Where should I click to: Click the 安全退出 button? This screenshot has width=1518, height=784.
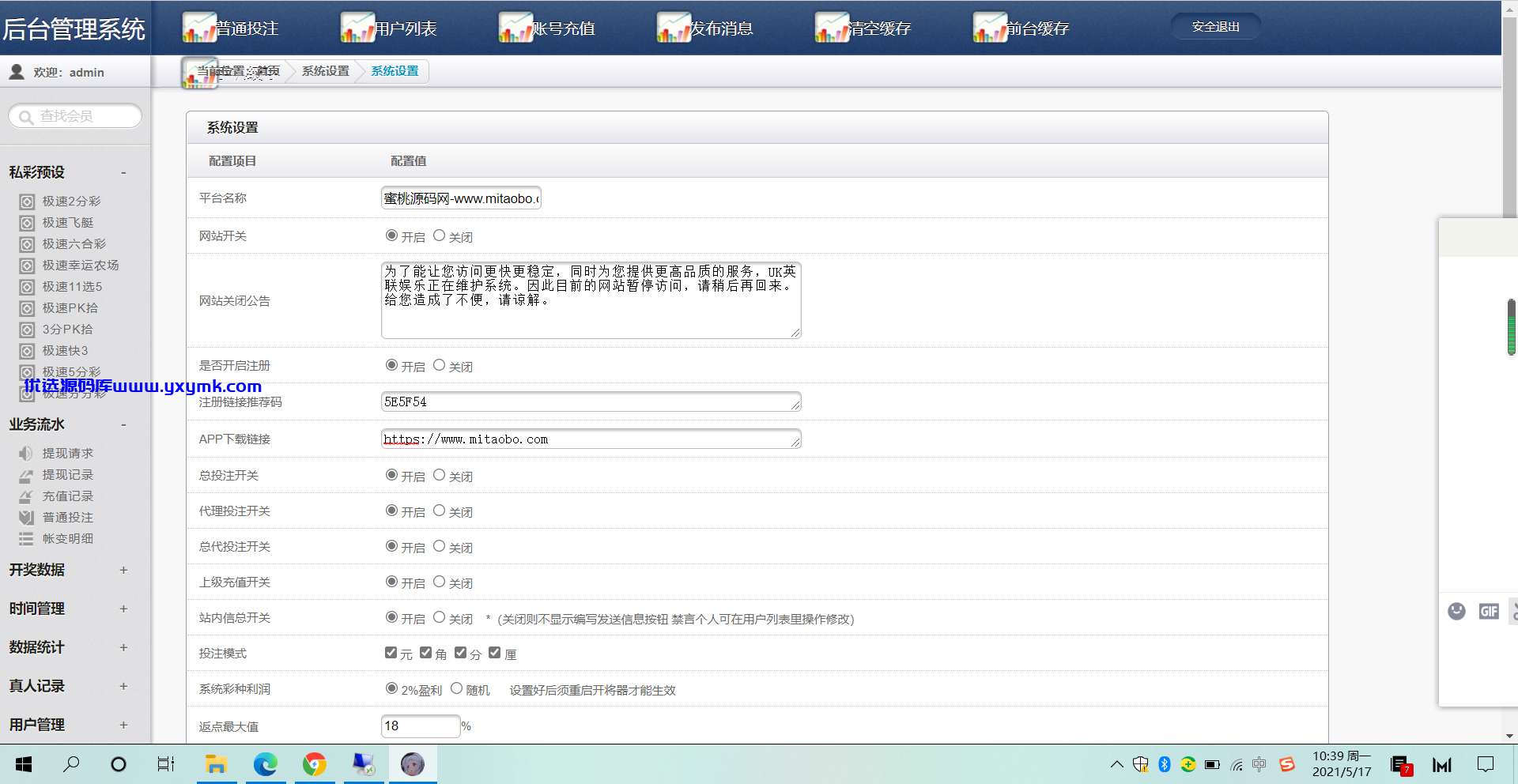pyautogui.click(x=1216, y=27)
